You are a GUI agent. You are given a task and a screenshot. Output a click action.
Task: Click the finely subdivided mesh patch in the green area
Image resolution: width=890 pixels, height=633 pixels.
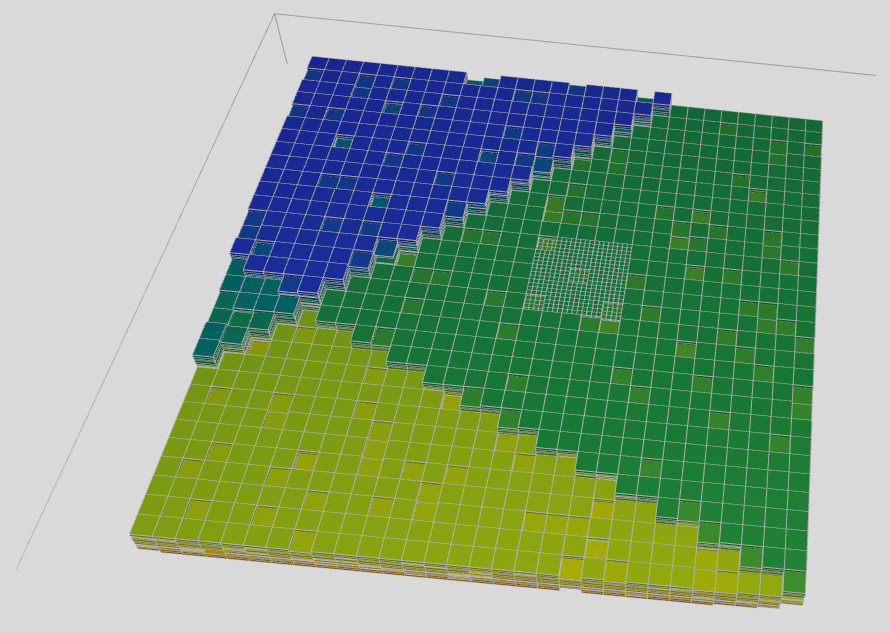coord(578,278)
